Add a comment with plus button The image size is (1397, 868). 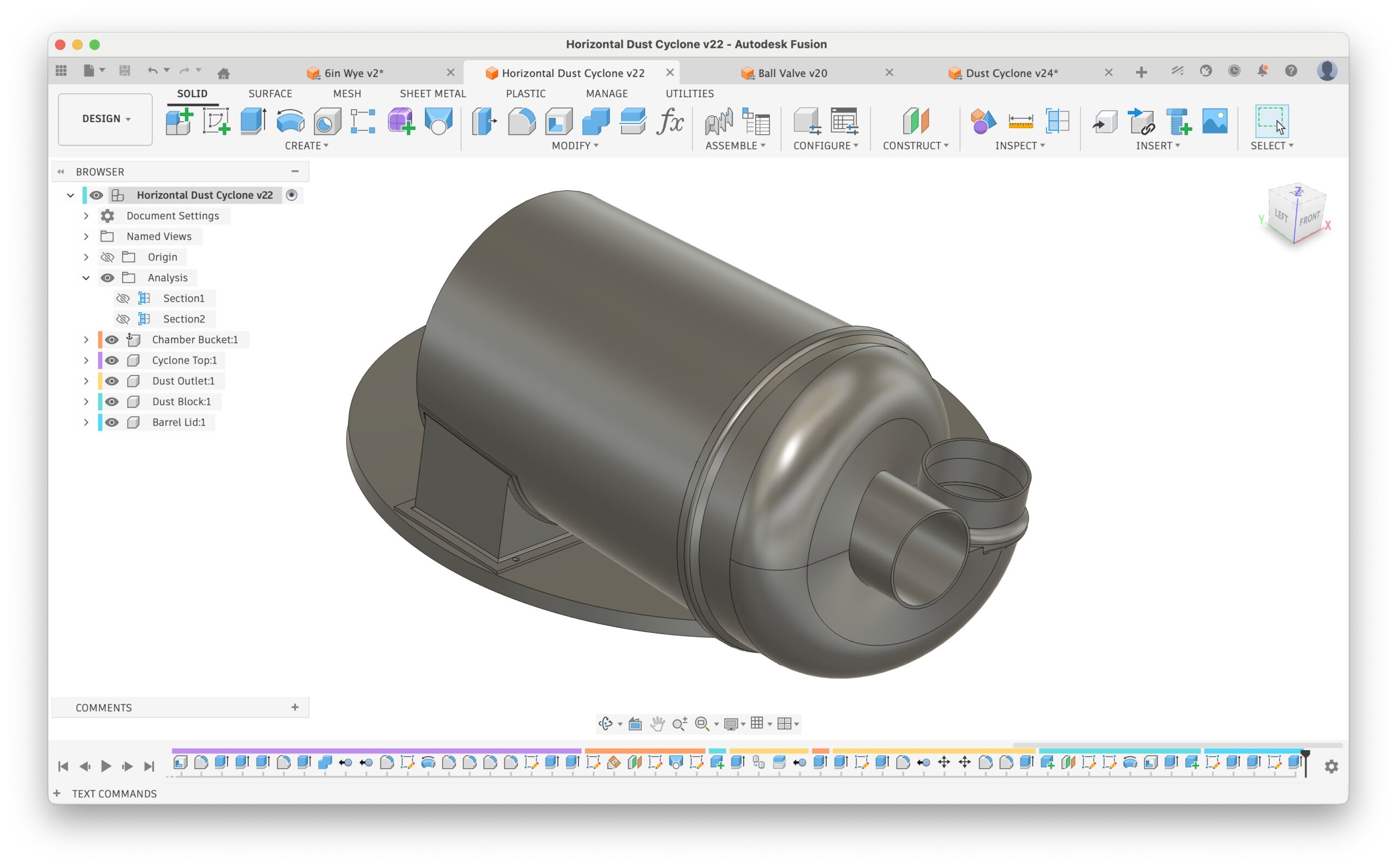click(295, 707)
